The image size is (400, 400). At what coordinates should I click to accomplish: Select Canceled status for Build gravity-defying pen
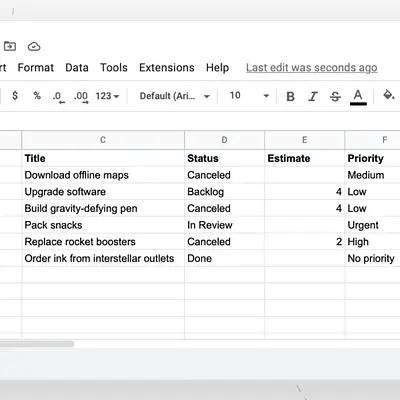(x=224, y=208)
